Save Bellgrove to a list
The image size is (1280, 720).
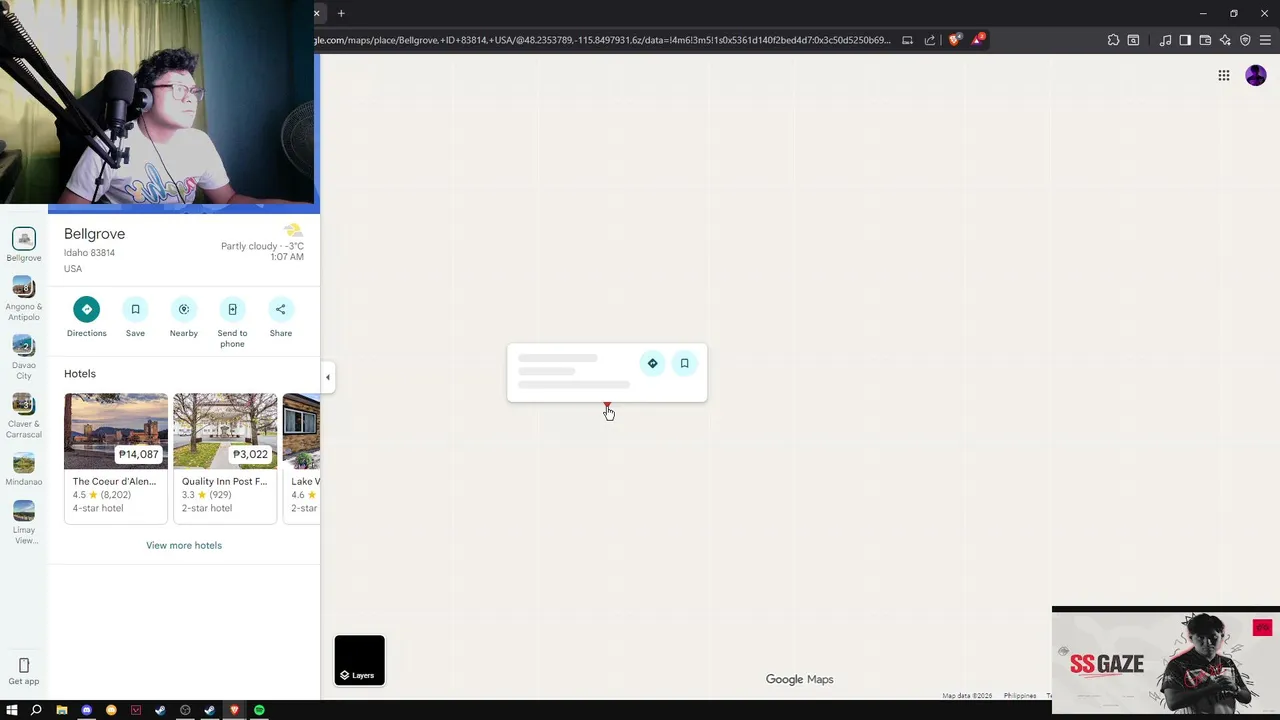(x=135, y=309)
